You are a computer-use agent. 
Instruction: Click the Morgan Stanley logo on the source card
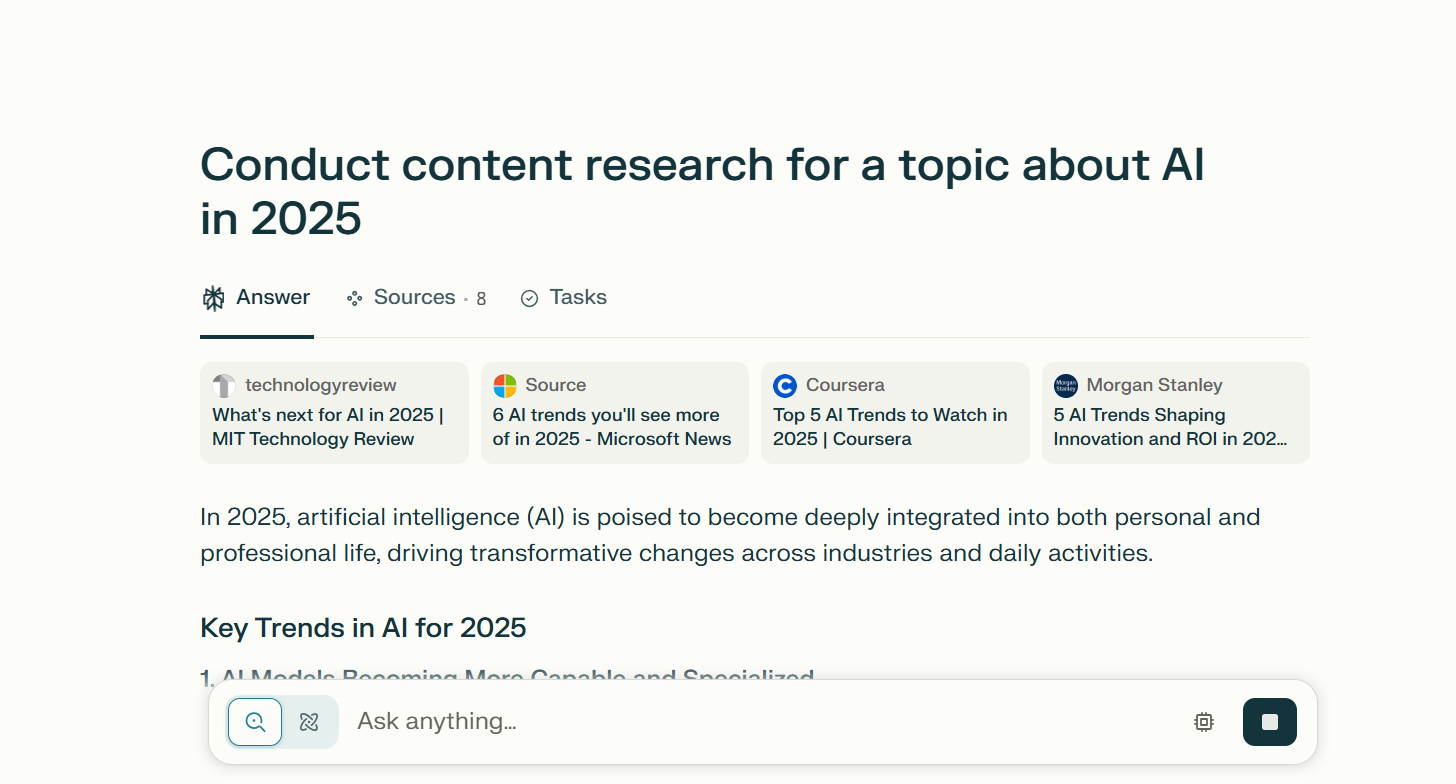pos(1065,385)
